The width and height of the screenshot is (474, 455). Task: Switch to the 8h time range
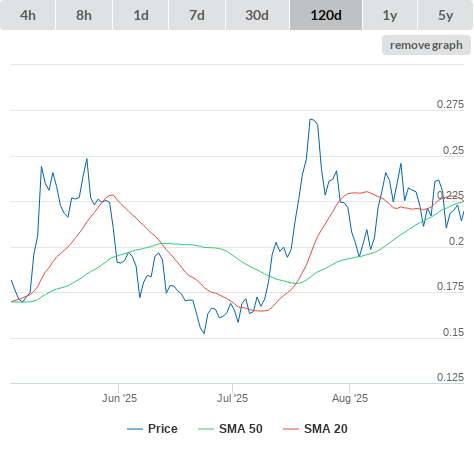point(84,15)
